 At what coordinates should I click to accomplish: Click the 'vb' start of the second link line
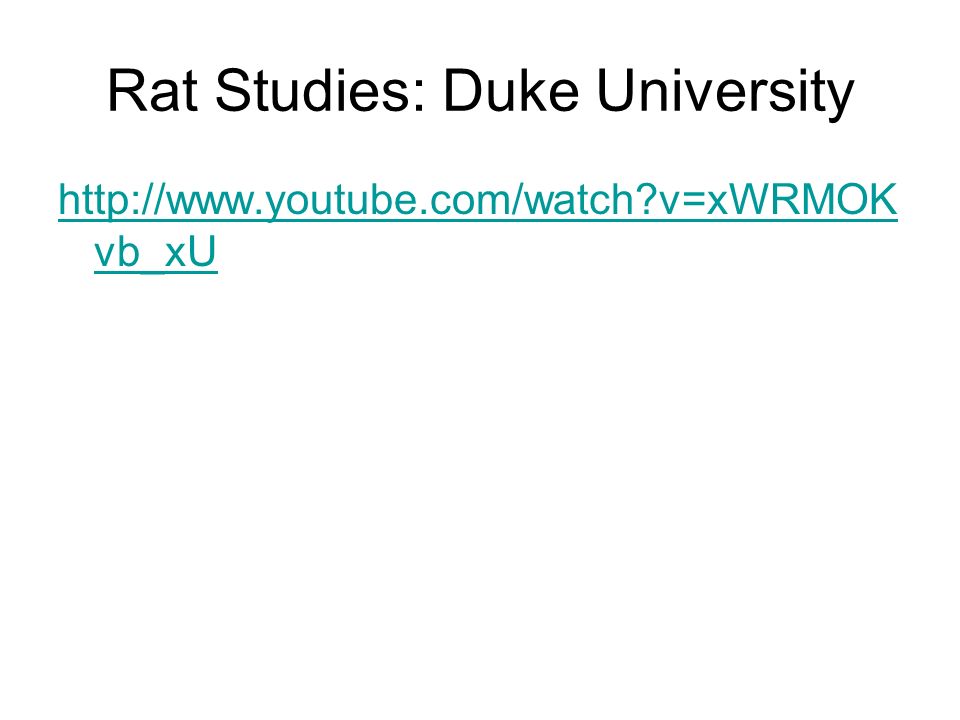[x=117, y=252]
